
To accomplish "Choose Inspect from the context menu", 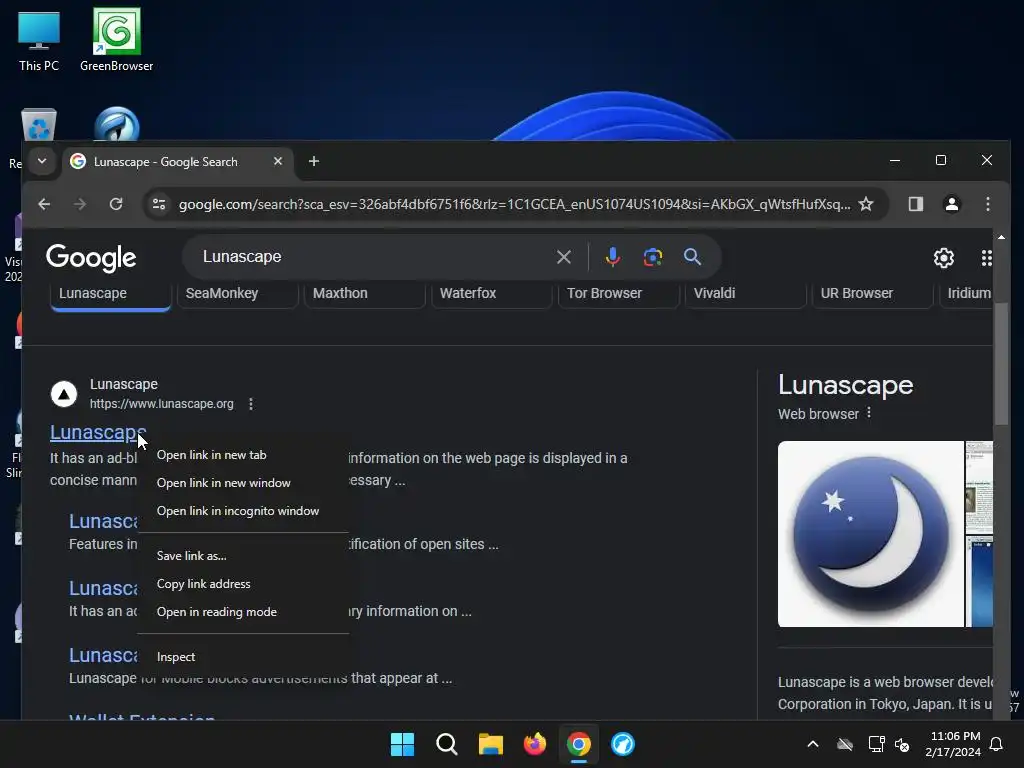I will click(242, 658).
